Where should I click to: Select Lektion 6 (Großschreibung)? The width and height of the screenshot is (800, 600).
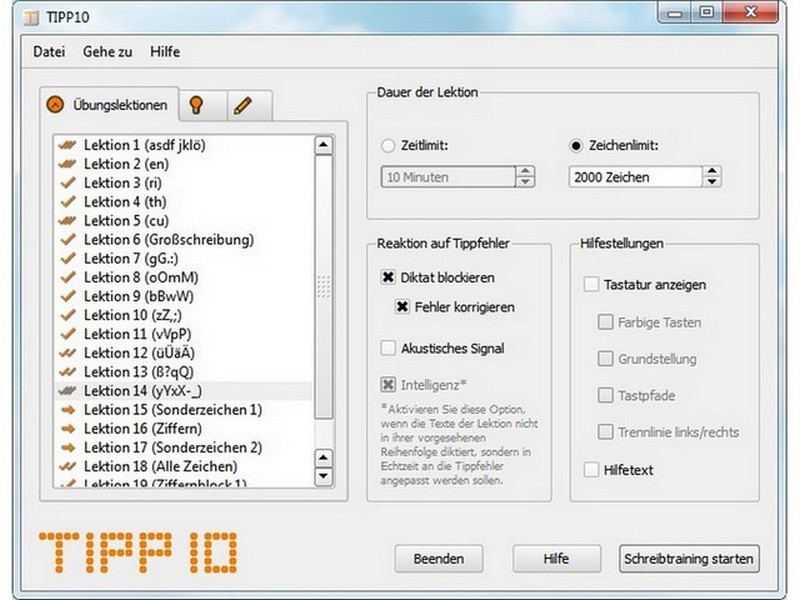[x=184, y=240]
